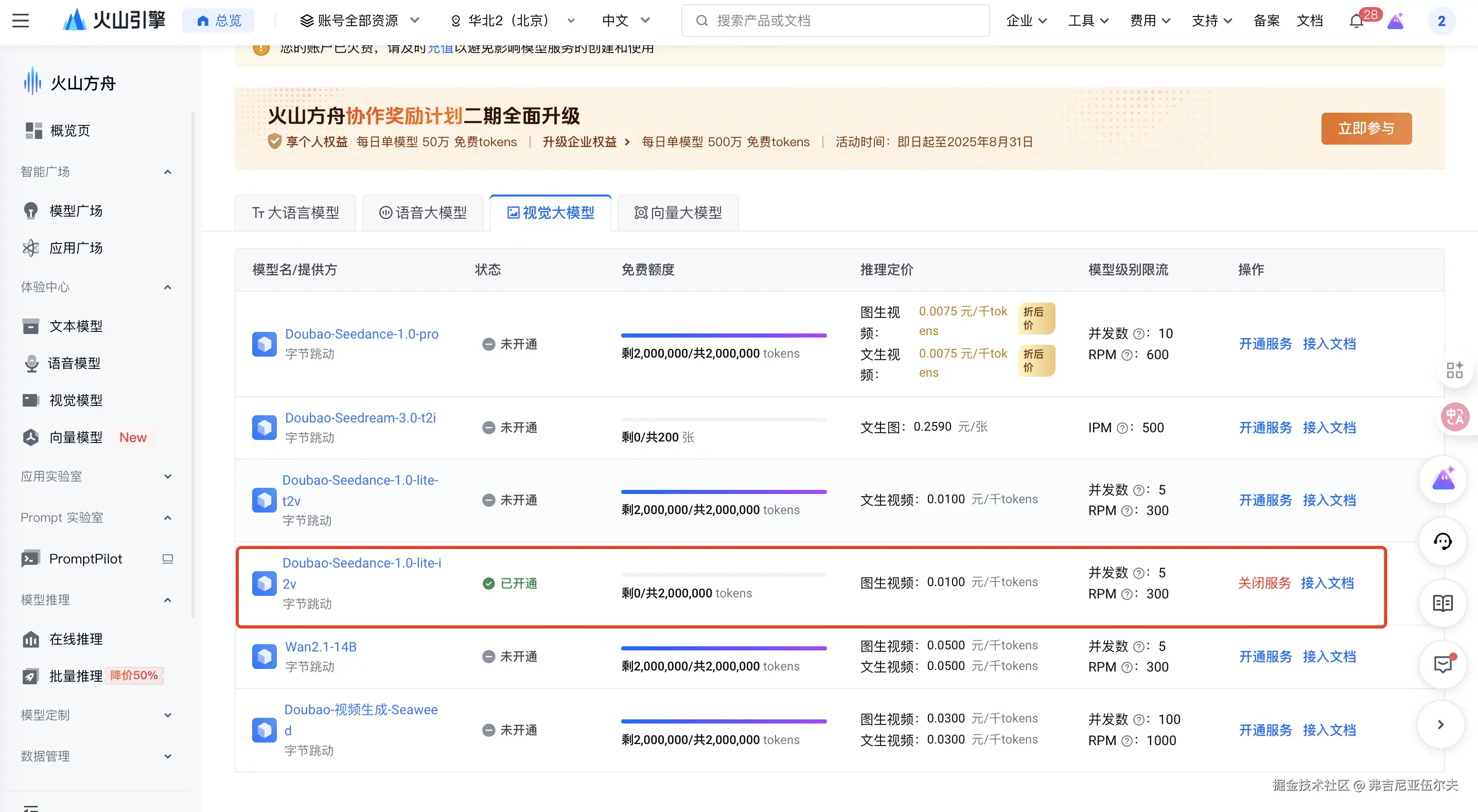Collapse the 智能广场 sidebar section
Image resolution: width=1478 pixels, height=812 pixels.
(168, 172)
